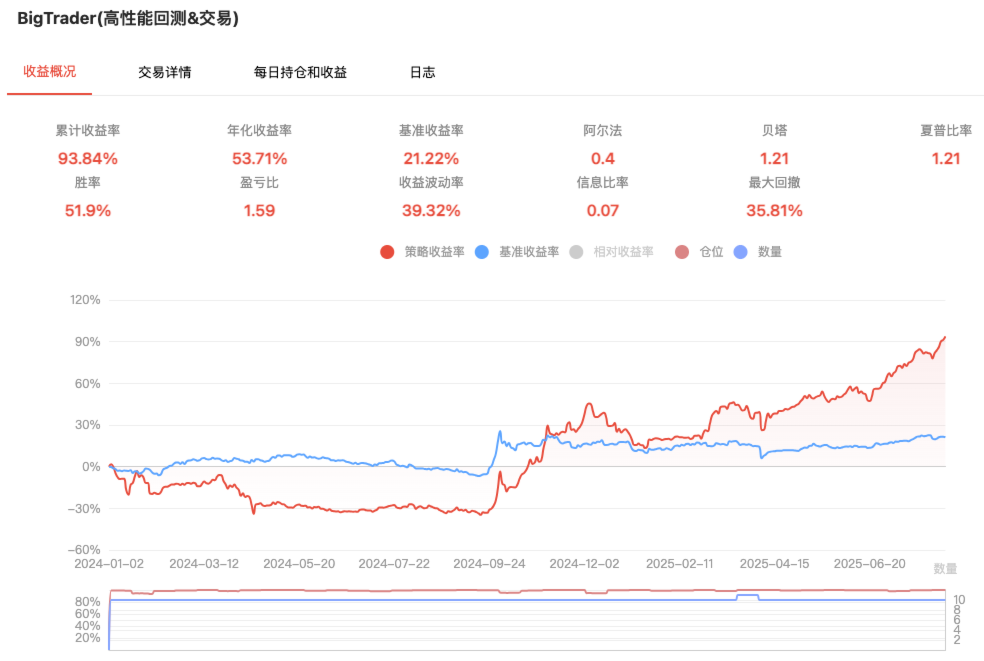
Task: Go to the 每日持仓和收益 tab
Action: [300, 72]
